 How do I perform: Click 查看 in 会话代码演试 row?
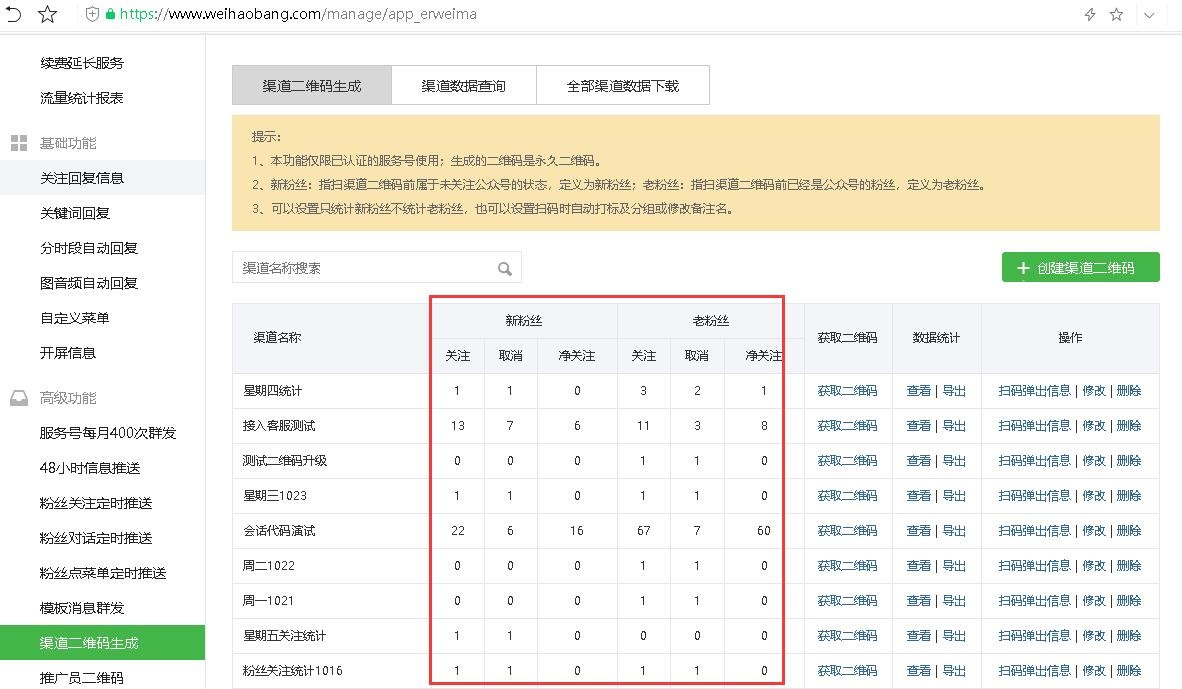[x=918, y=531]
